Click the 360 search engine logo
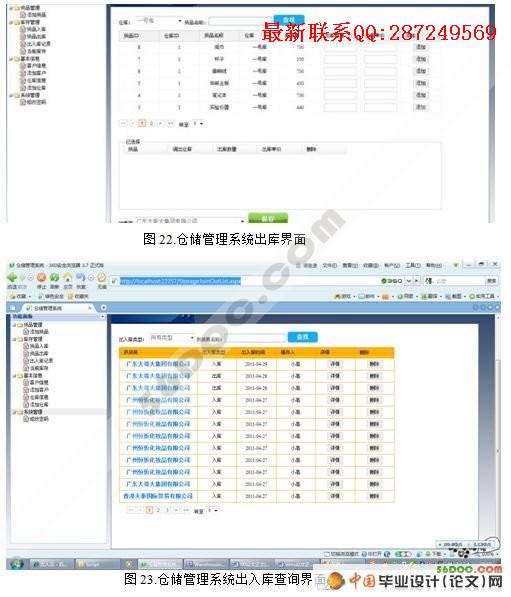The width and height of the screenshot is (511, 597). tap(392, 281)
